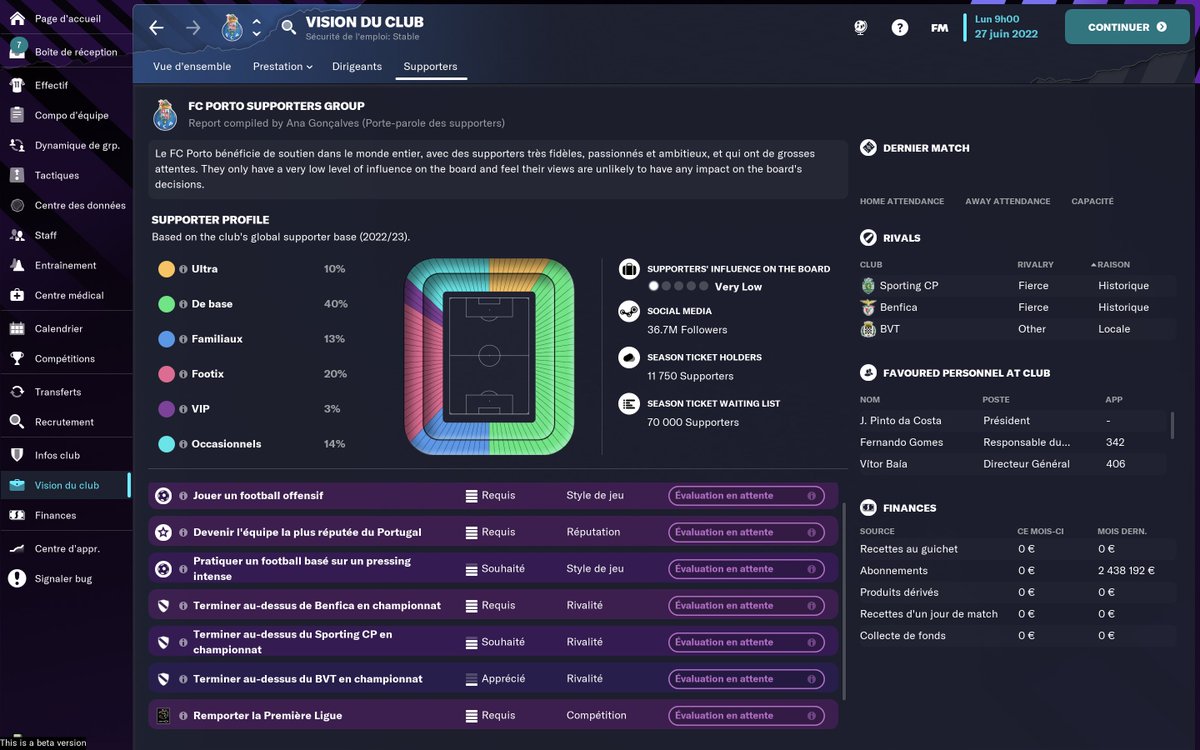This screenshot has width=1200, height=750.
Task: Click Signaler bug warning icon
Action: tap(17, 578)
